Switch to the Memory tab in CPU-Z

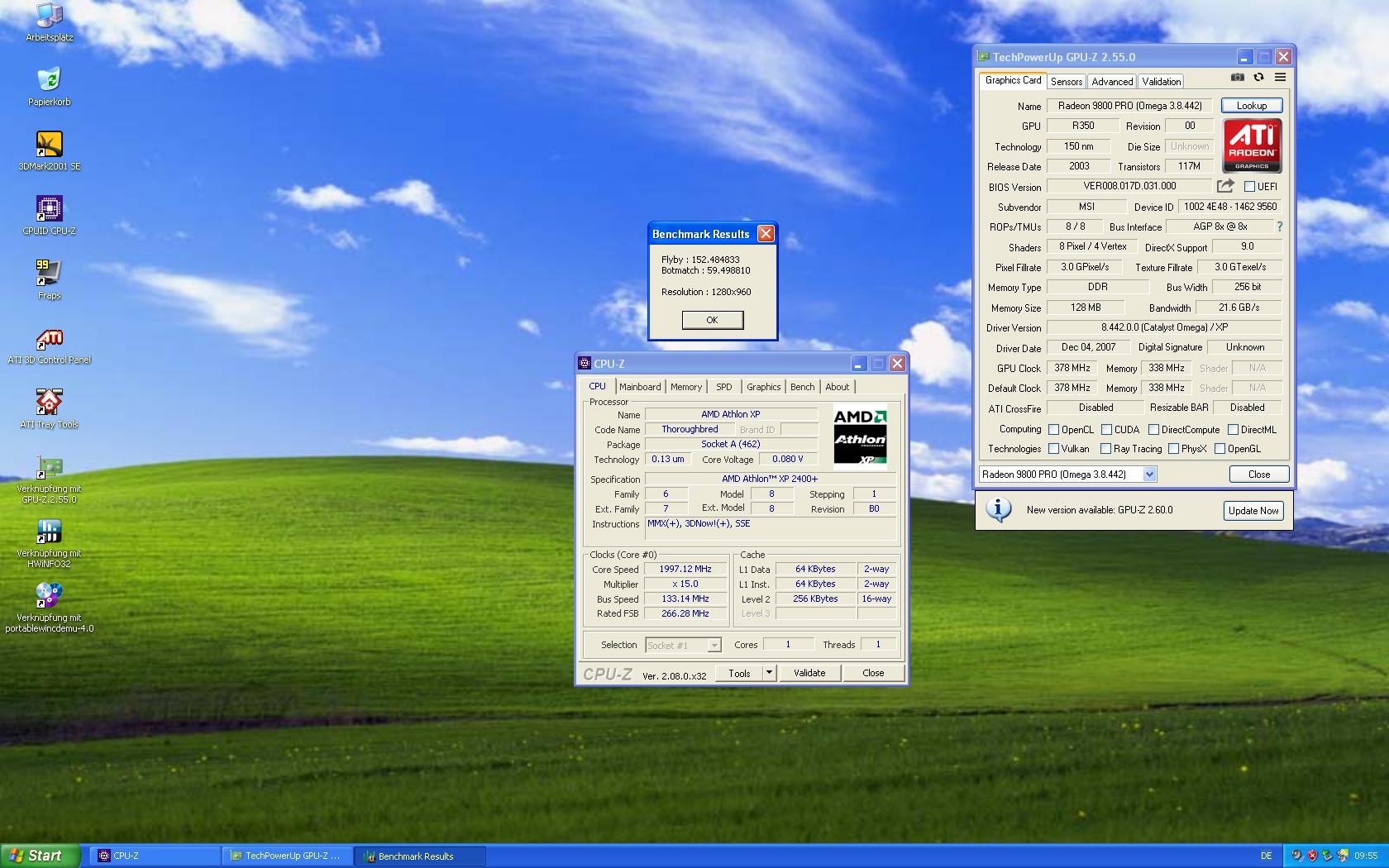click(686, 387)
